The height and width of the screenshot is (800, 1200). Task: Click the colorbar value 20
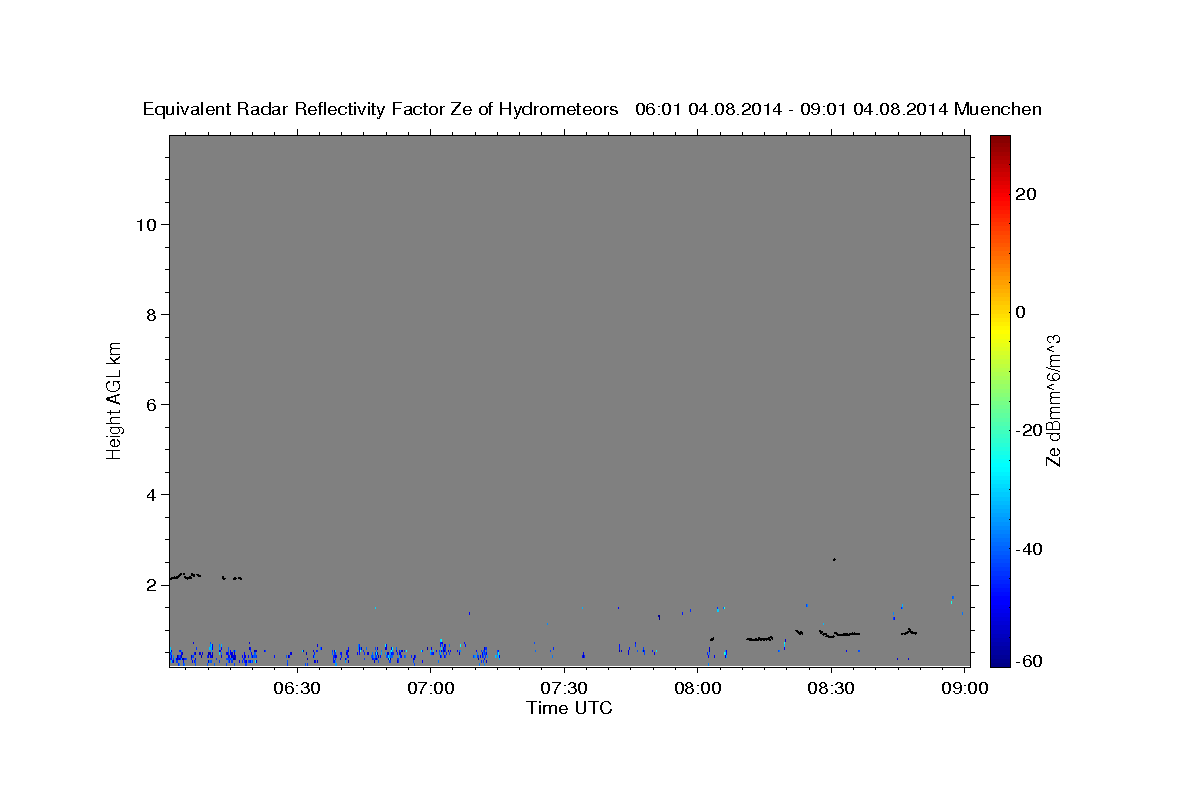click(x=1026, y=194)
